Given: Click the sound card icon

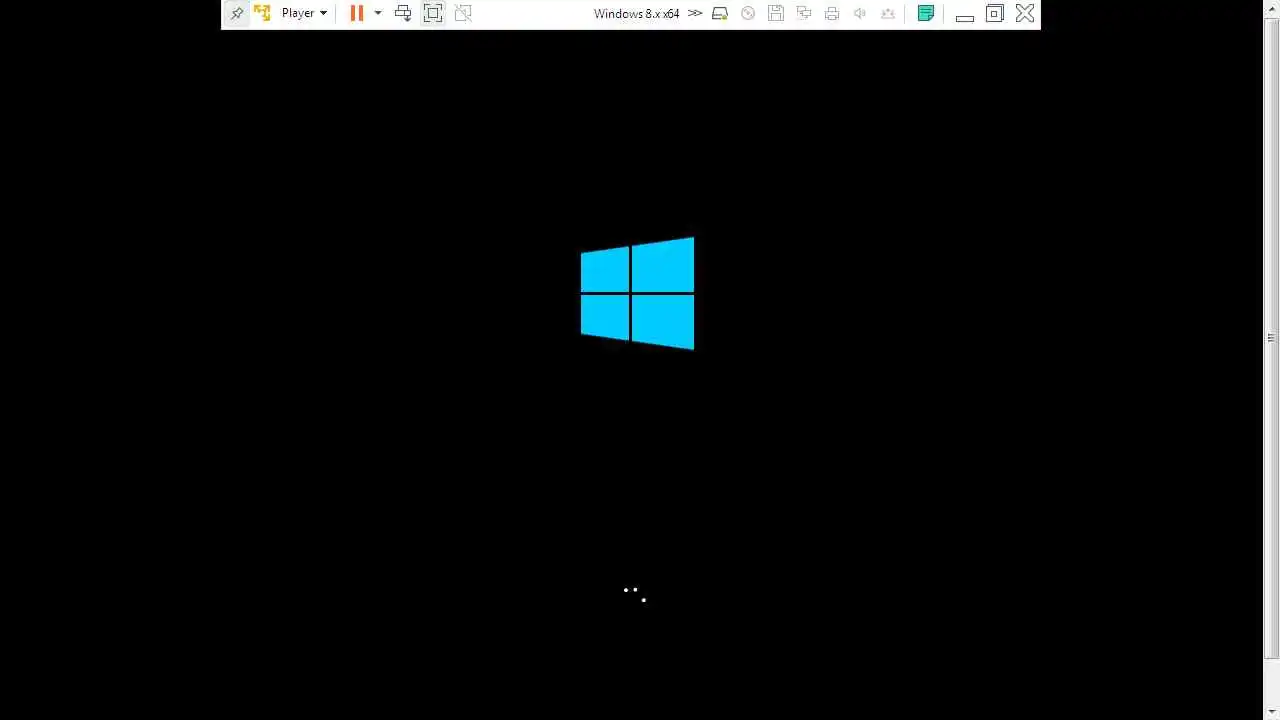Looking at the screenshot, I should (860, 13).
